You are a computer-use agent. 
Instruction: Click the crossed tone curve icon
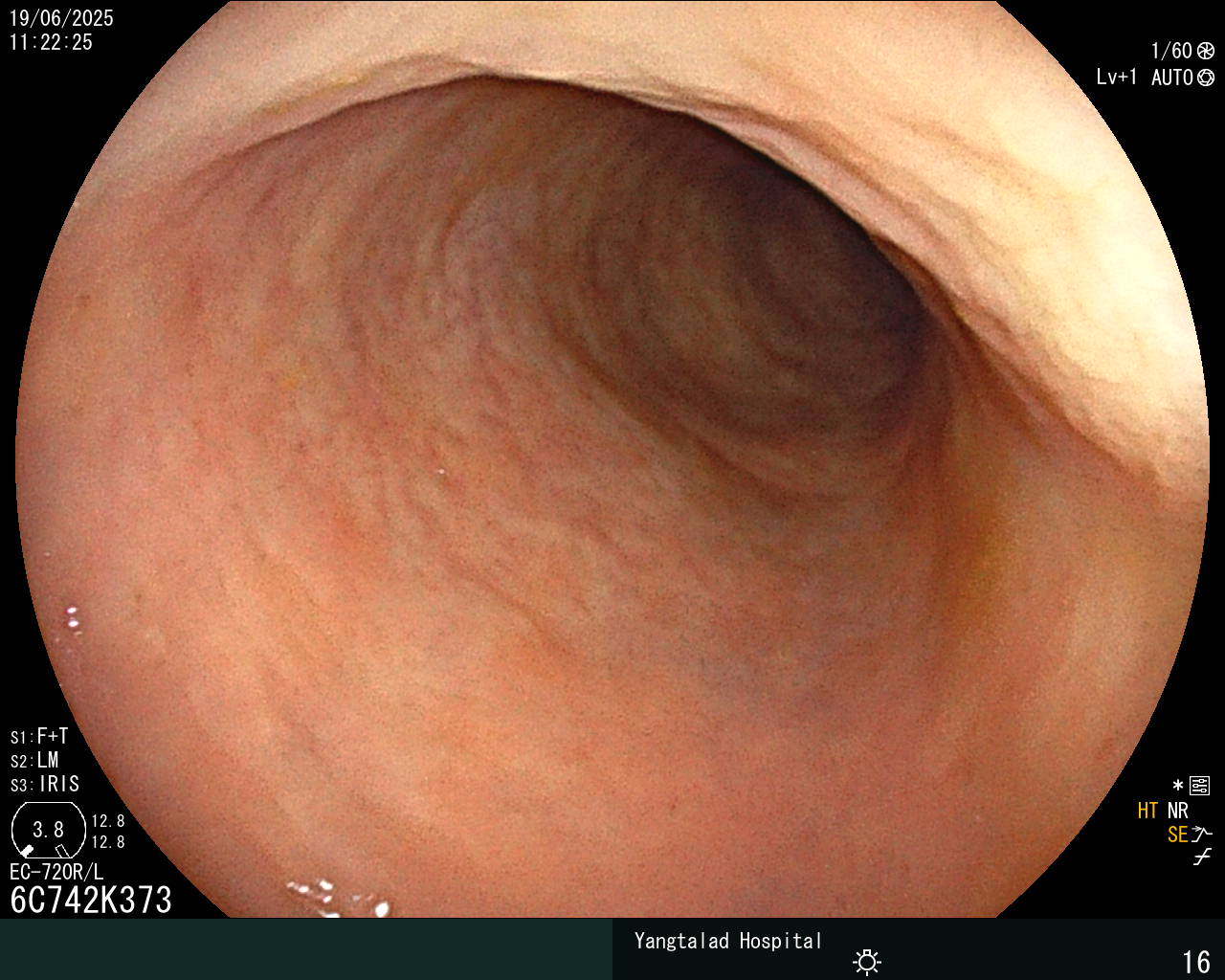pos(1202,857)
